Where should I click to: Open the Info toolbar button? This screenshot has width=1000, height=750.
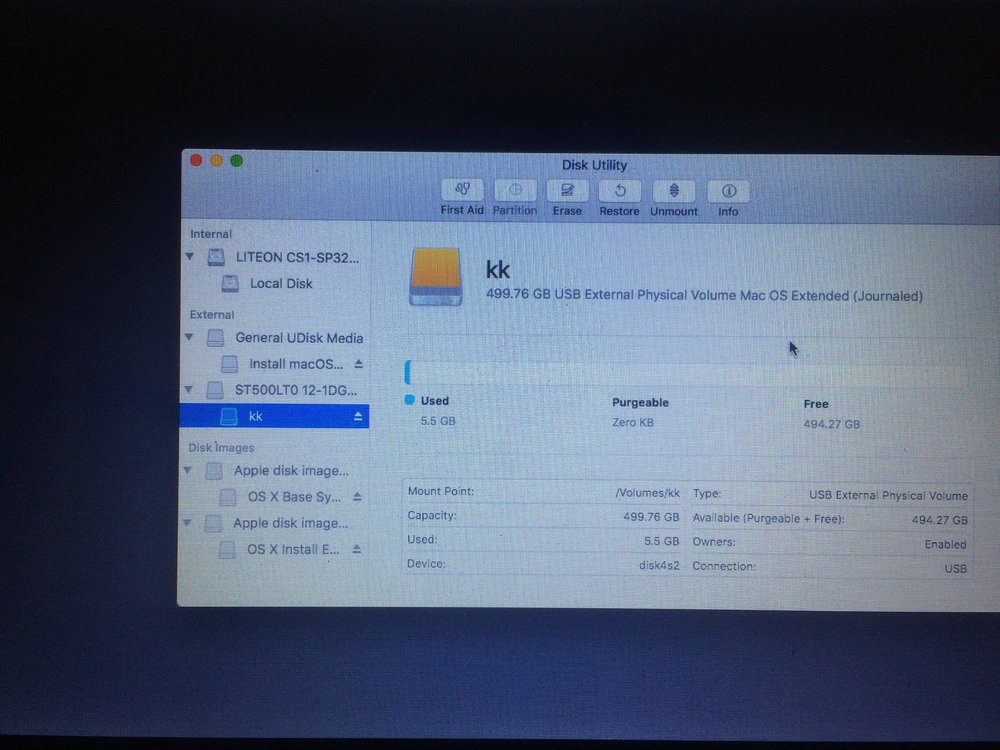pyautogui.click(x=728, y=191)
